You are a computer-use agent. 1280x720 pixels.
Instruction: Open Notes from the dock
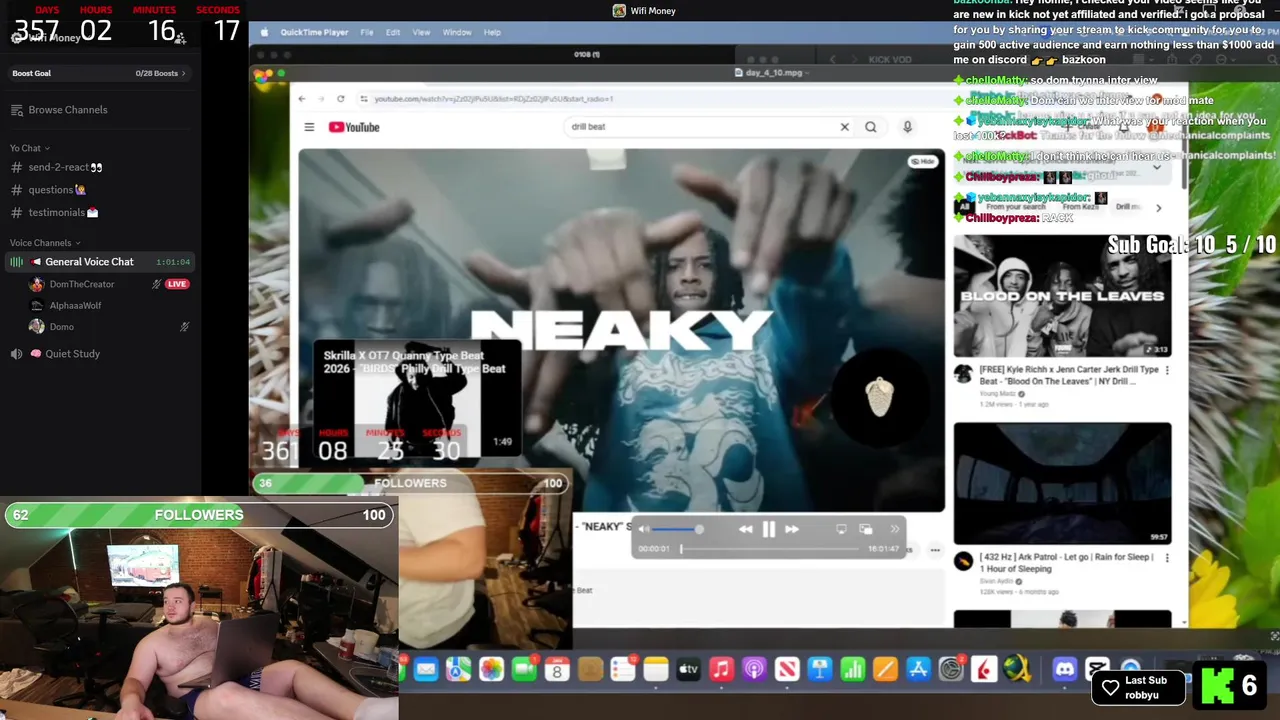pyautogui.click(x=655, y=669)
